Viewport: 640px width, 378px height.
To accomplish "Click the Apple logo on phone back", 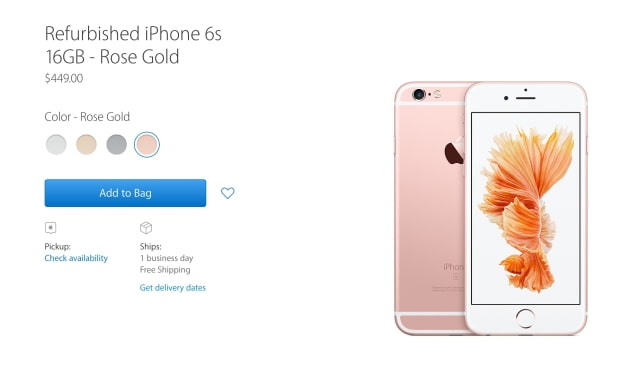I will (x=454, y=151).
